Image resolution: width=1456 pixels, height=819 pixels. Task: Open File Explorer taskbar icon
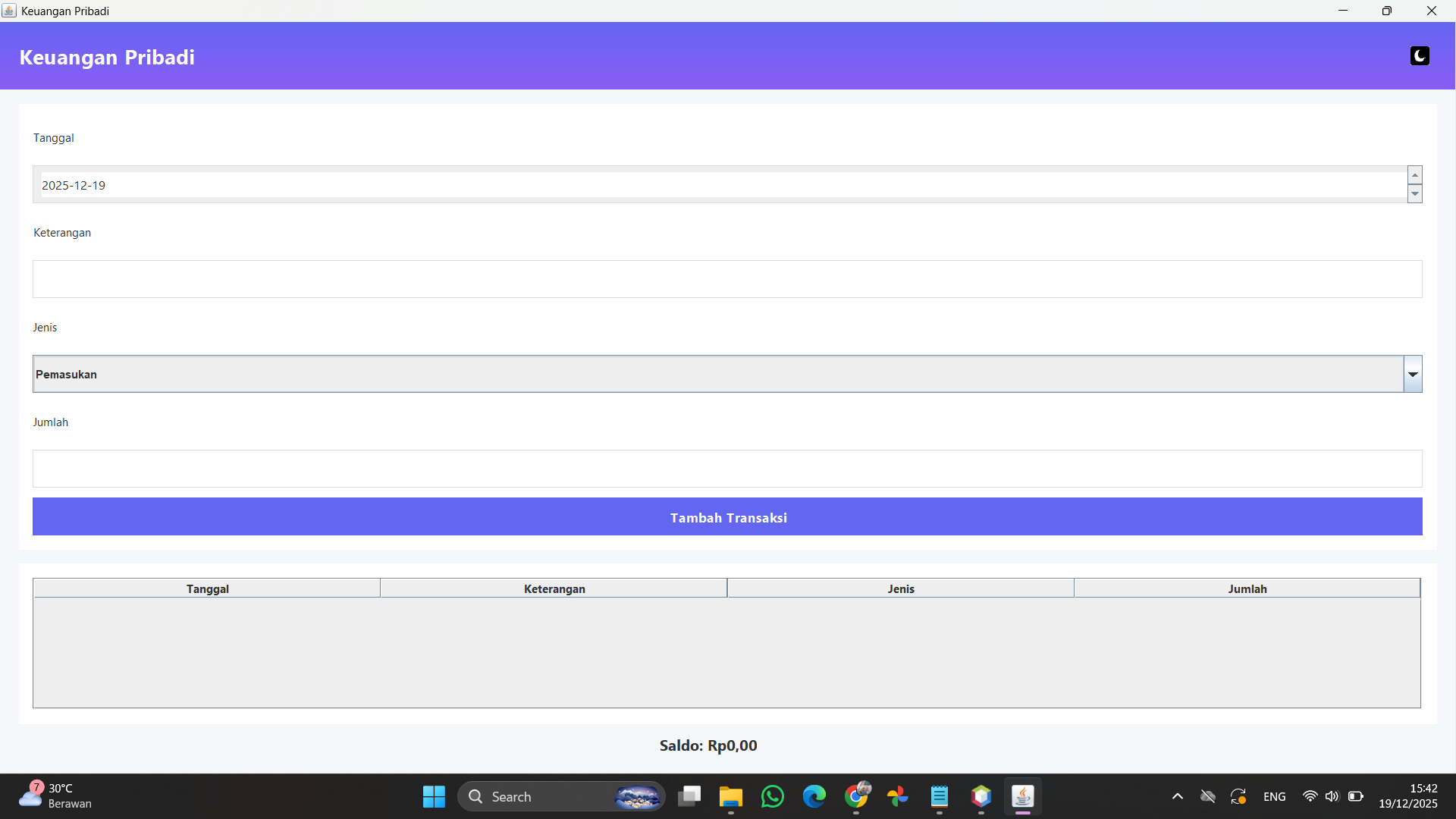tap(730, 796)
